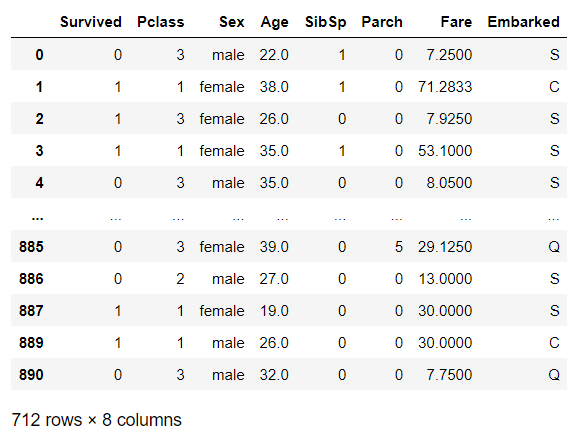The width and height of the screenshot is (584, 436).
Task: Click the age value 38.0
Action: 274,87
